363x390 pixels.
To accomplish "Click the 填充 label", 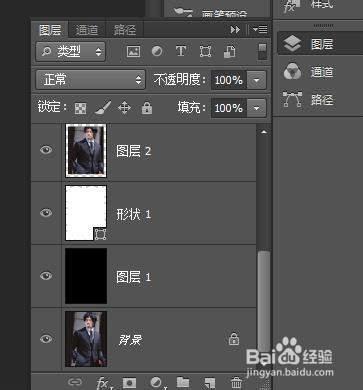I will (x=191, y=108).
